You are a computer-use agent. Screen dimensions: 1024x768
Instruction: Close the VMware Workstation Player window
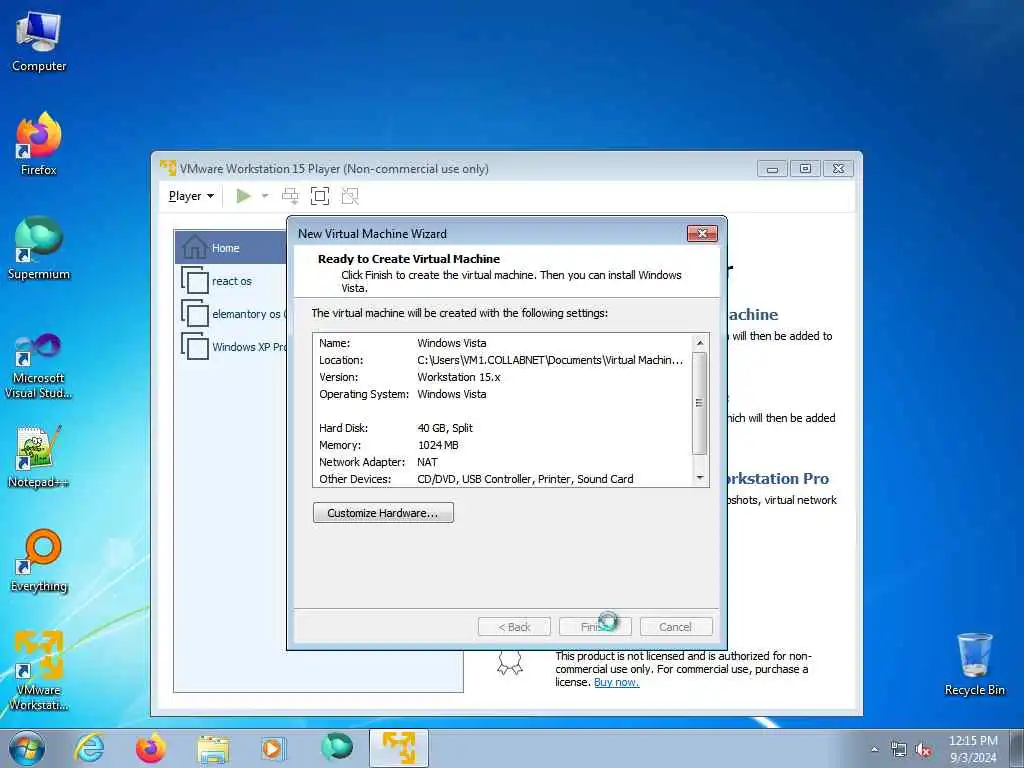(x=839, y=168)
